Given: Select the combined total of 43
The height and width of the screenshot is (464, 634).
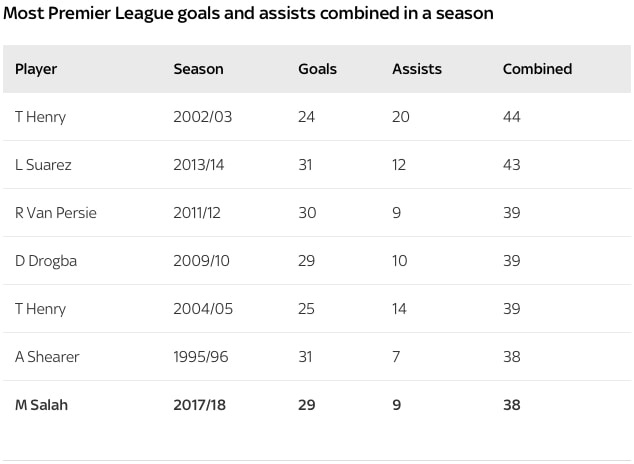Looking at the screenshot, I should tap(512, 165).
